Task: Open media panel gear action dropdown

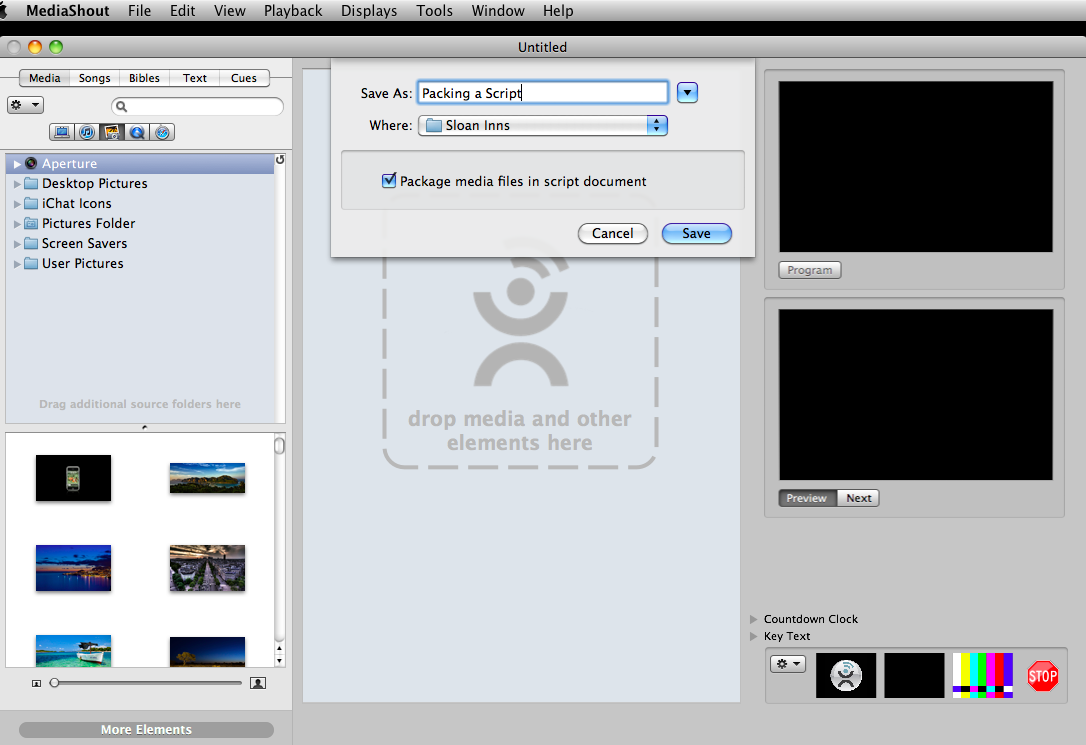Action: [26, 105]
